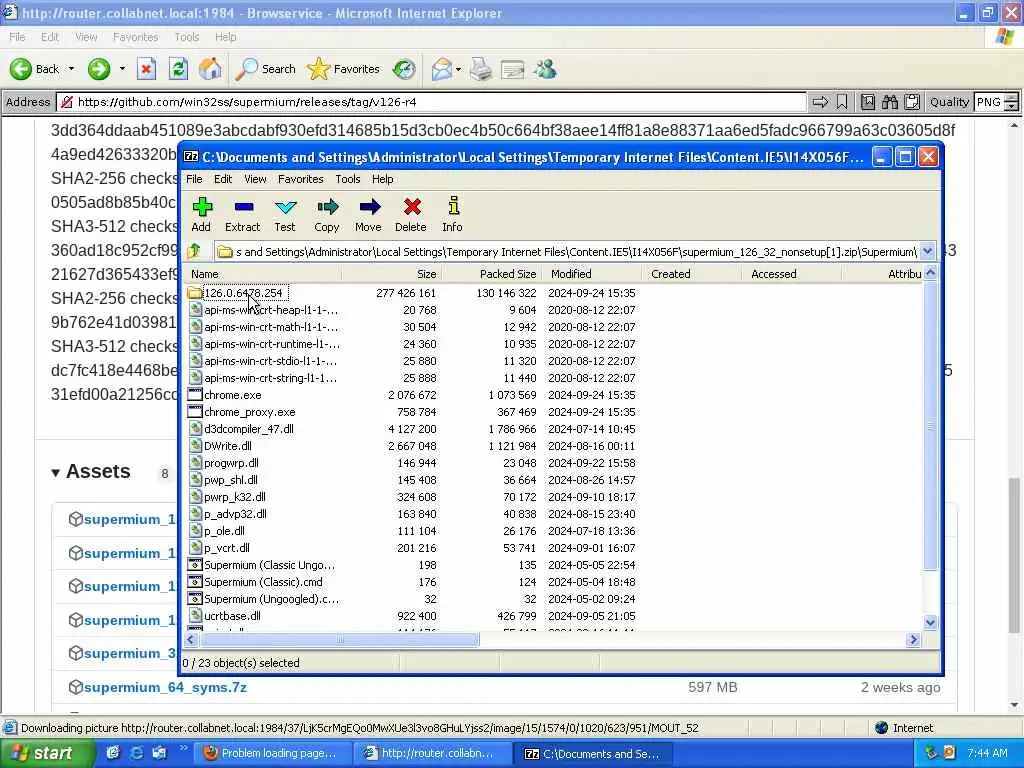The image size is (1024, 768).
Task: Show IE History panel
Action: 404,69
